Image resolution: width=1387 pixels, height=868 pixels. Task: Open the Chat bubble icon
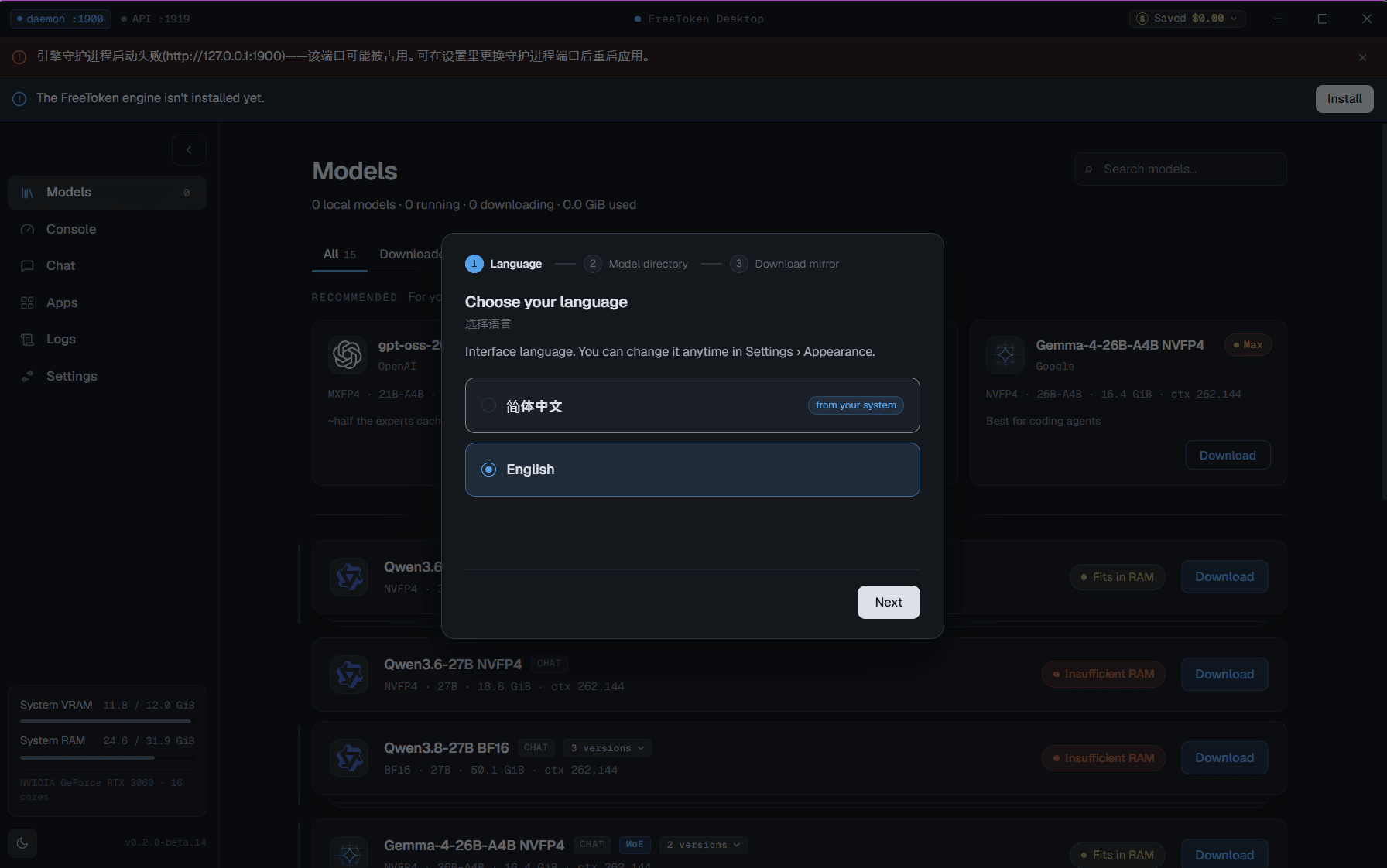pos(28,266)
